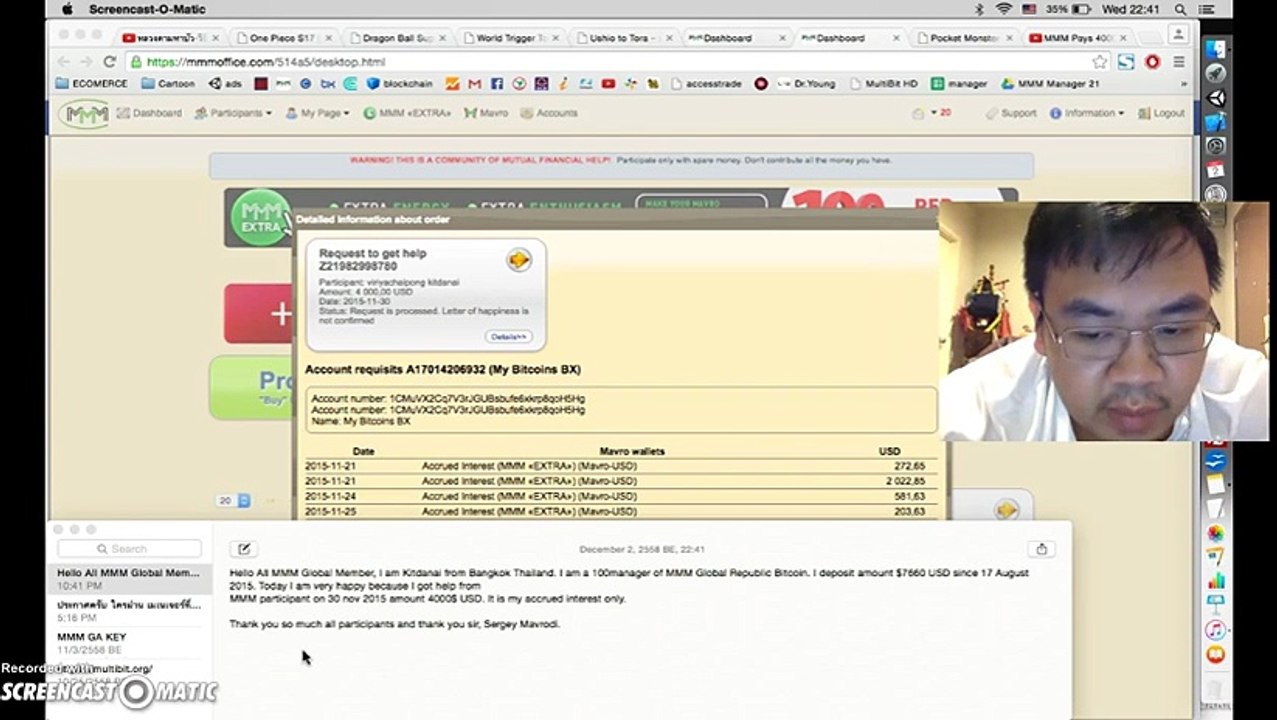Click the Search field in Notes window
Screen dimensions: 1277x720
click(129, 549)
